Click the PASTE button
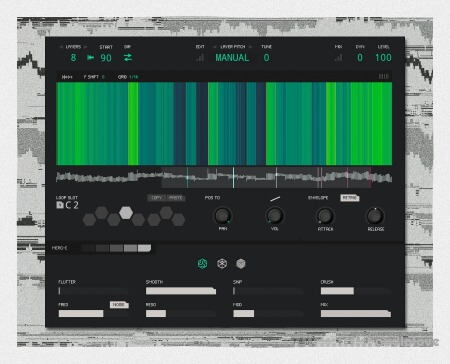Viewport: 450px width, 364px height. coord(176,198)
